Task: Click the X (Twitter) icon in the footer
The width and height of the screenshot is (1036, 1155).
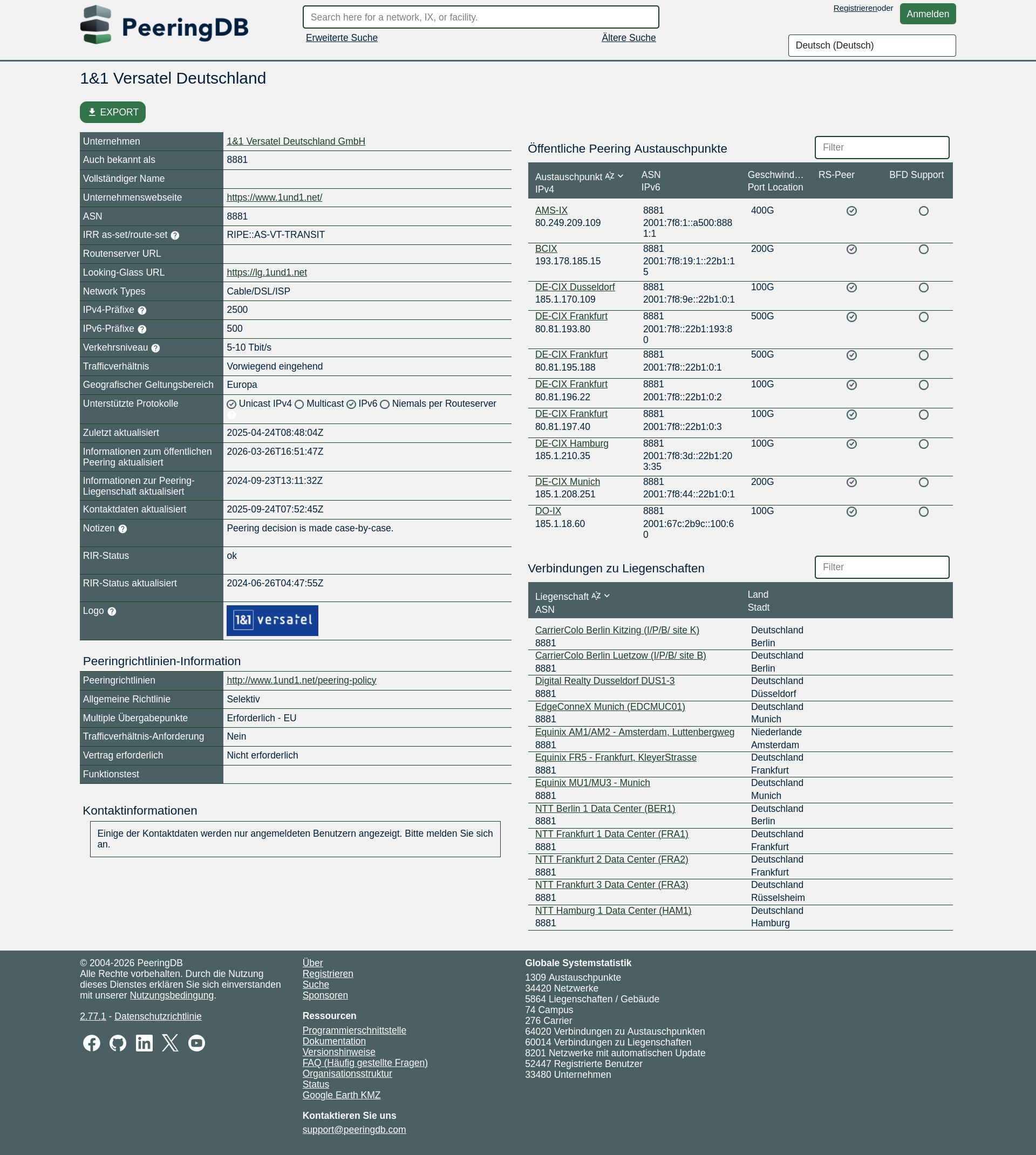Action: tap(170, 1043)
